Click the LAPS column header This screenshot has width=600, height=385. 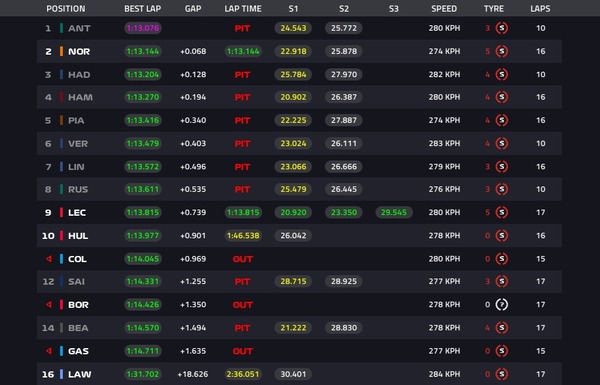[540, 8]
